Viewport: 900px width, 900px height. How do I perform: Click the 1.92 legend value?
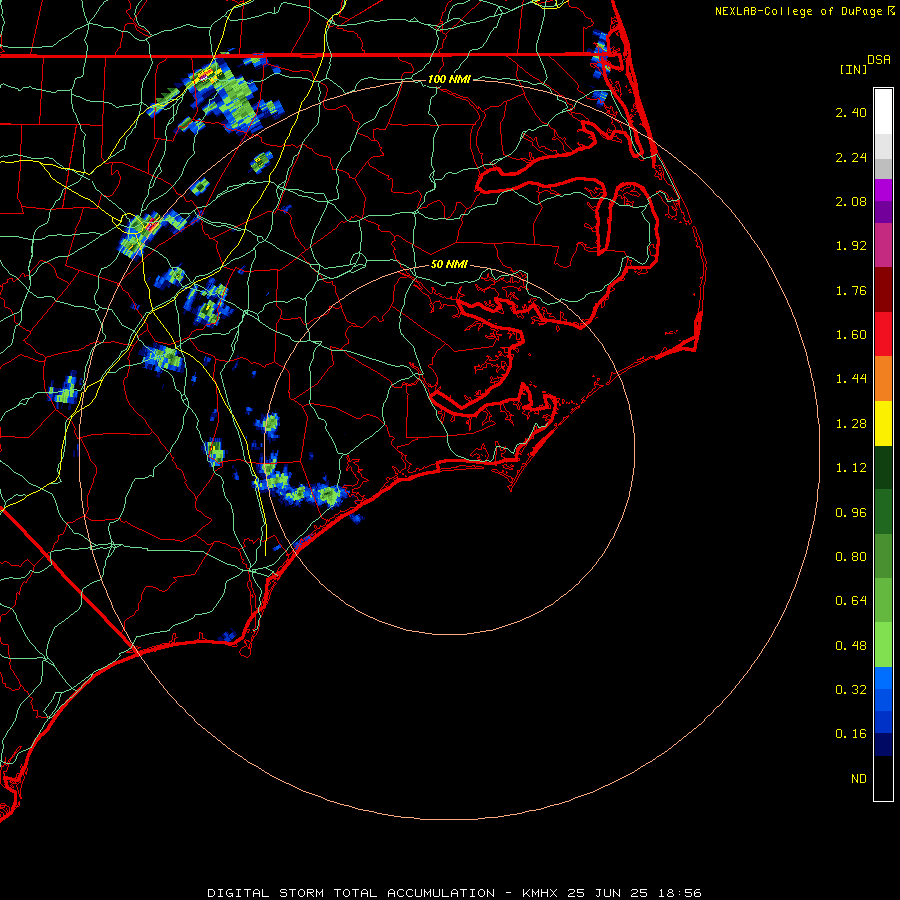(x=851, y=246)
